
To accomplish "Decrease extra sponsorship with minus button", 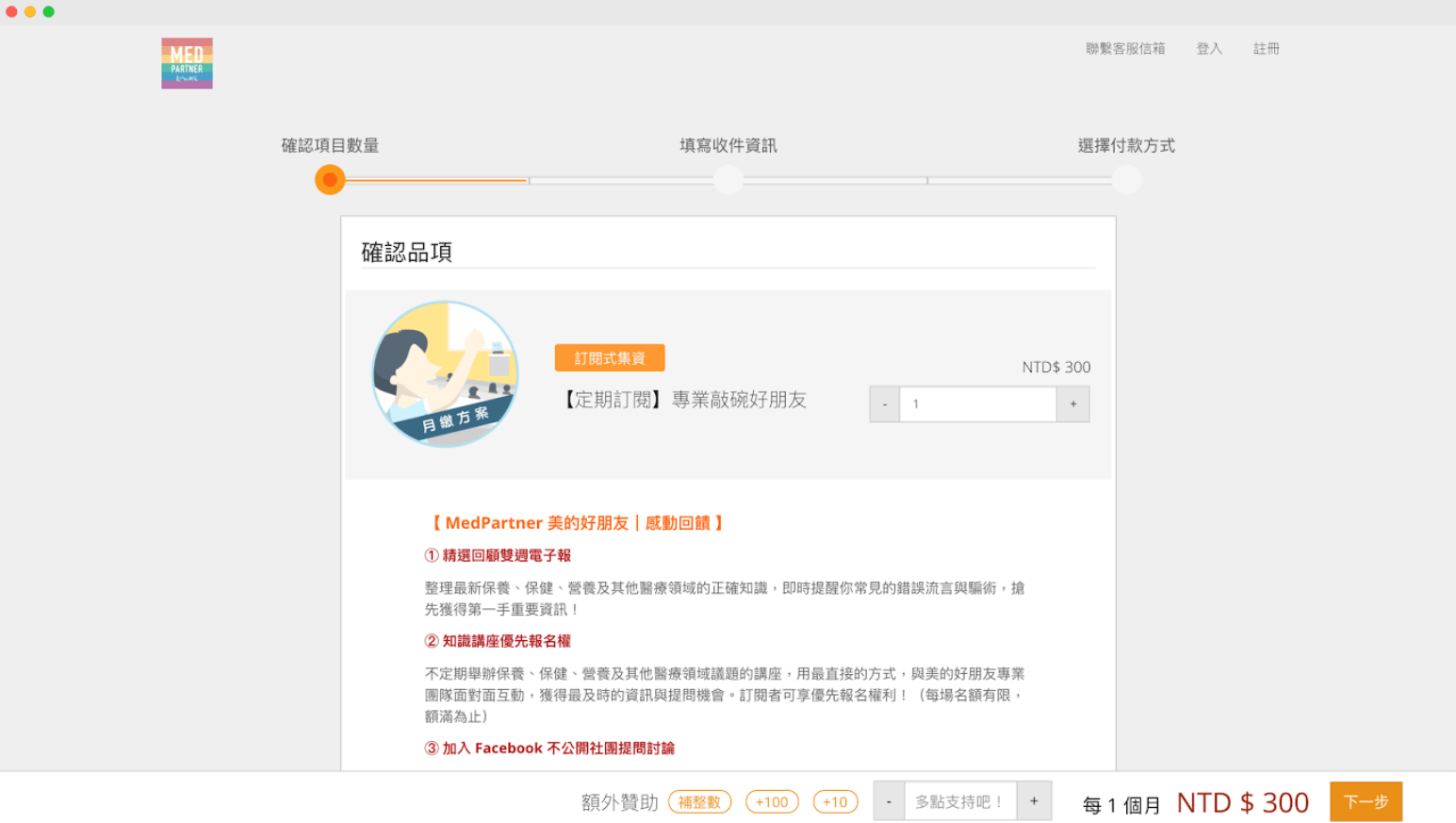I will [889, 801].
